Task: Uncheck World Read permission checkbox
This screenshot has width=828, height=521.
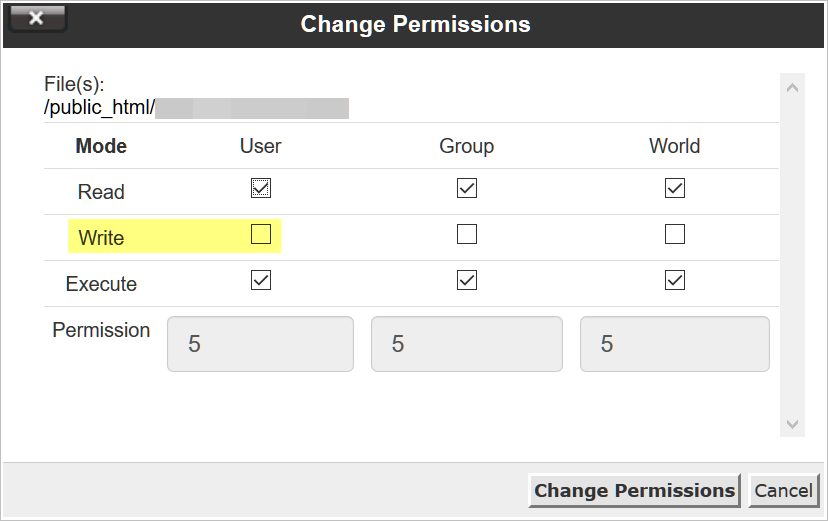Action: tap(675, 188)
